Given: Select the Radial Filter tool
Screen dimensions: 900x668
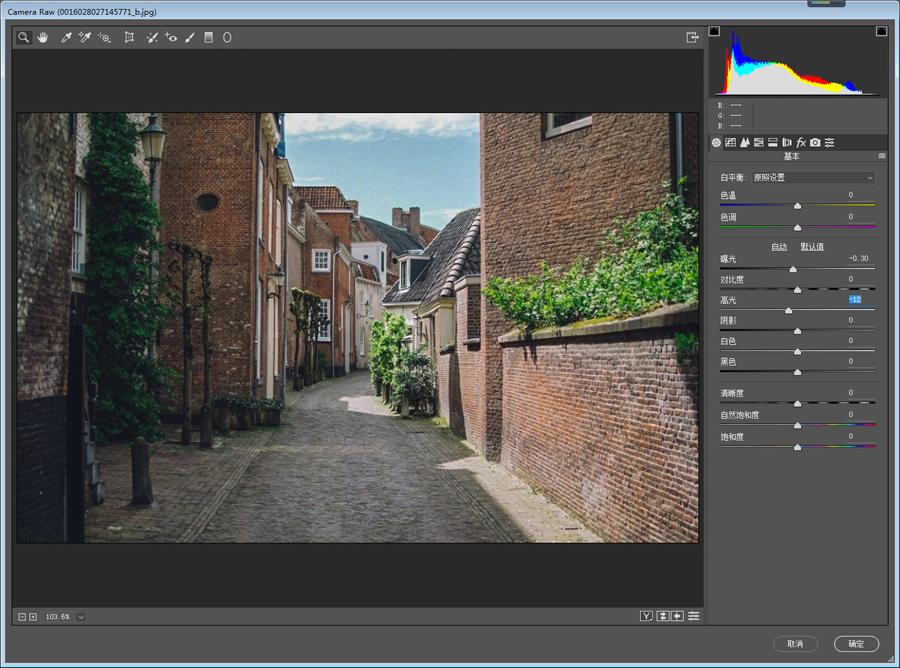Looking at the screenshot, I should (x=227, y=38).
